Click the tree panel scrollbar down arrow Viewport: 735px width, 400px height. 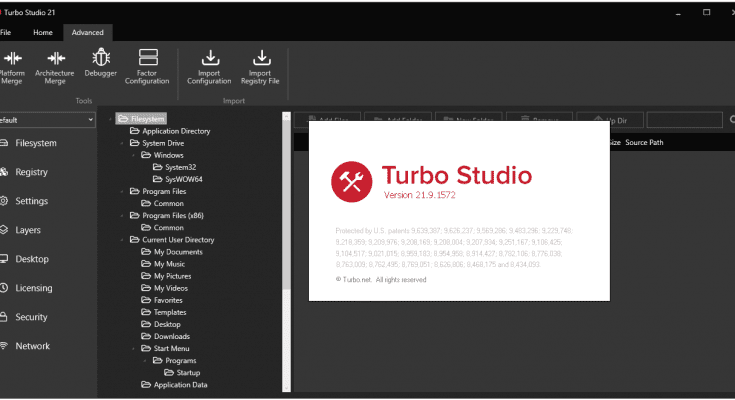pyautogui.click(x=286, y=387)
